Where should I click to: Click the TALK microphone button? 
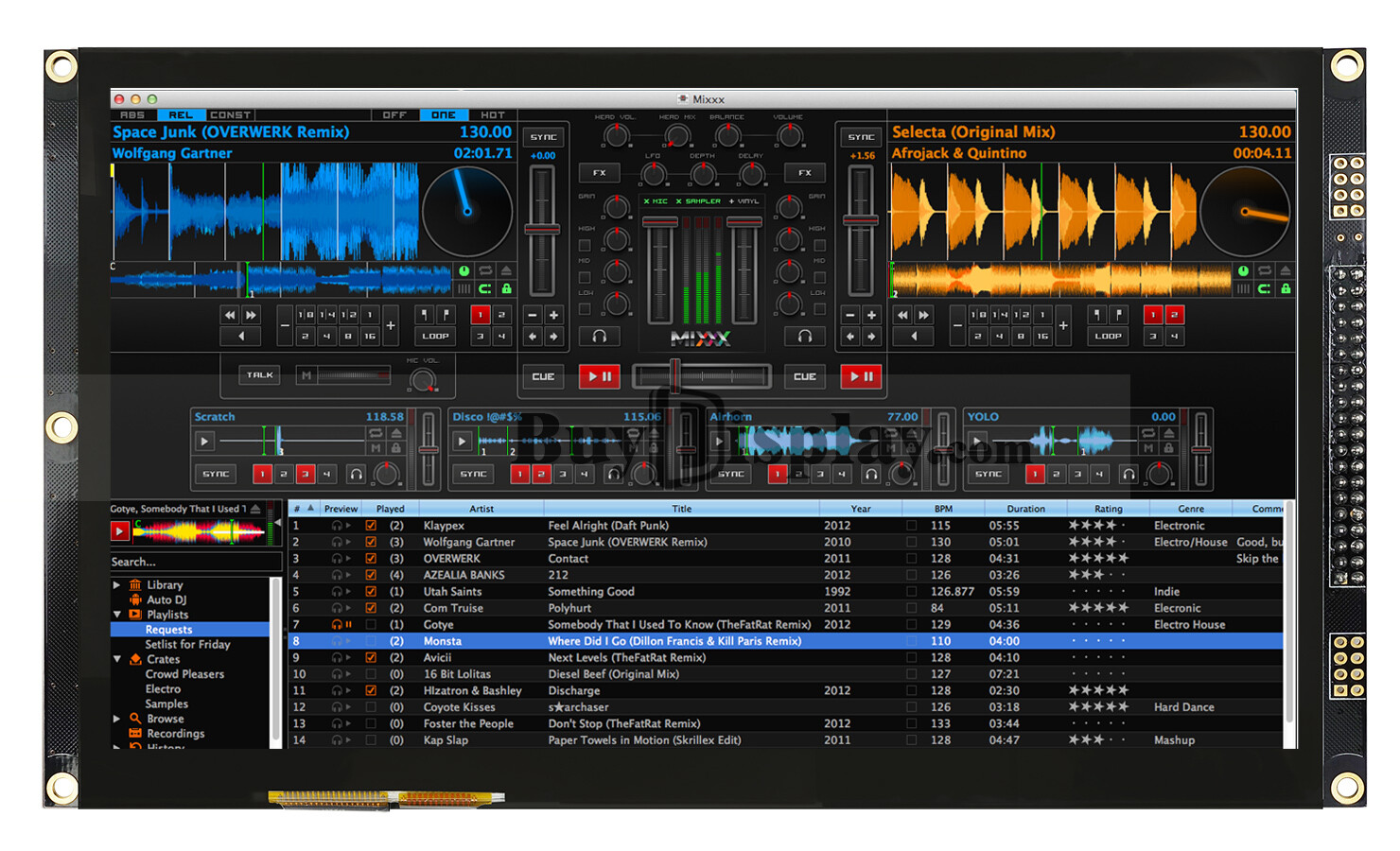pos(260,375)
